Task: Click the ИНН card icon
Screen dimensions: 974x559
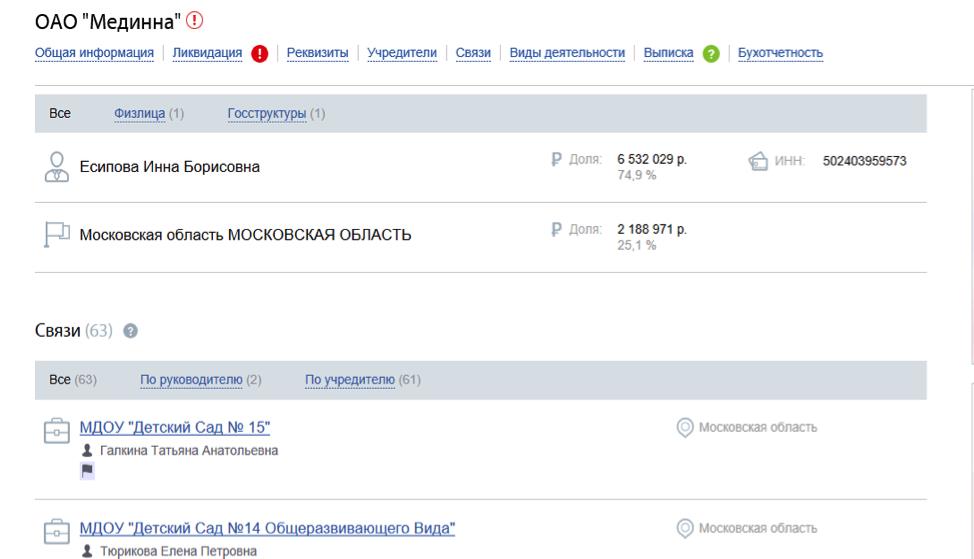Action: [758, 161]
